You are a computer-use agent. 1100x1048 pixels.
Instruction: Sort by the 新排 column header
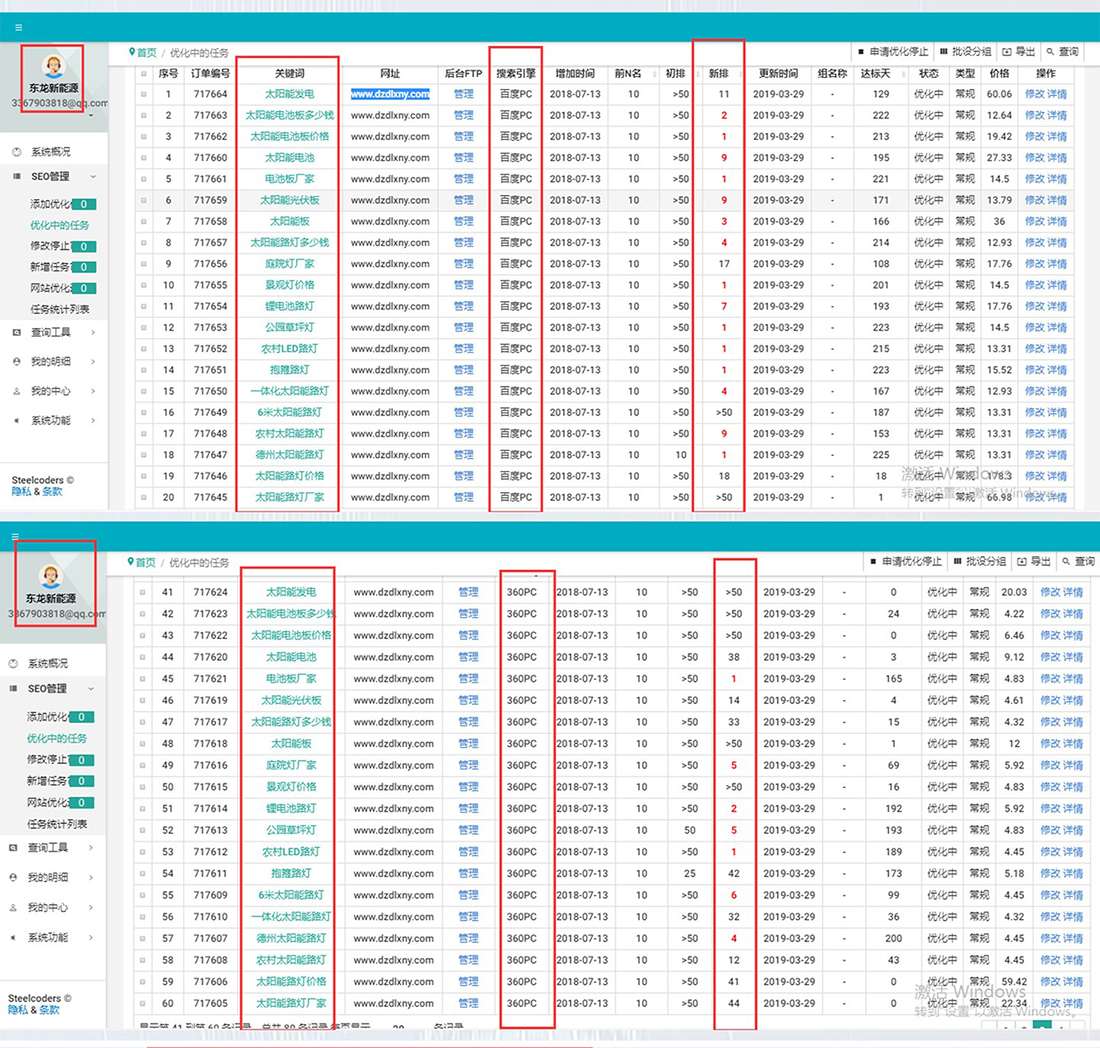click(718, 74)
